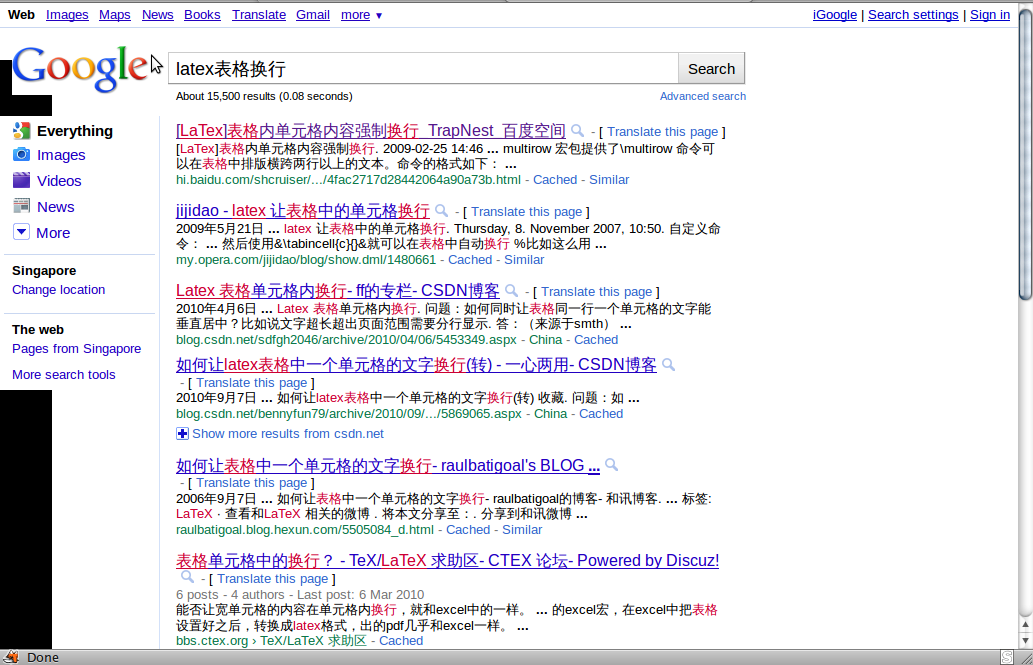The height and width of the screenshot is (665, 1033).
Task: Open Similar pages for raulbatigoal.blog.hexun.com result
Action: (x=522, y=530)
